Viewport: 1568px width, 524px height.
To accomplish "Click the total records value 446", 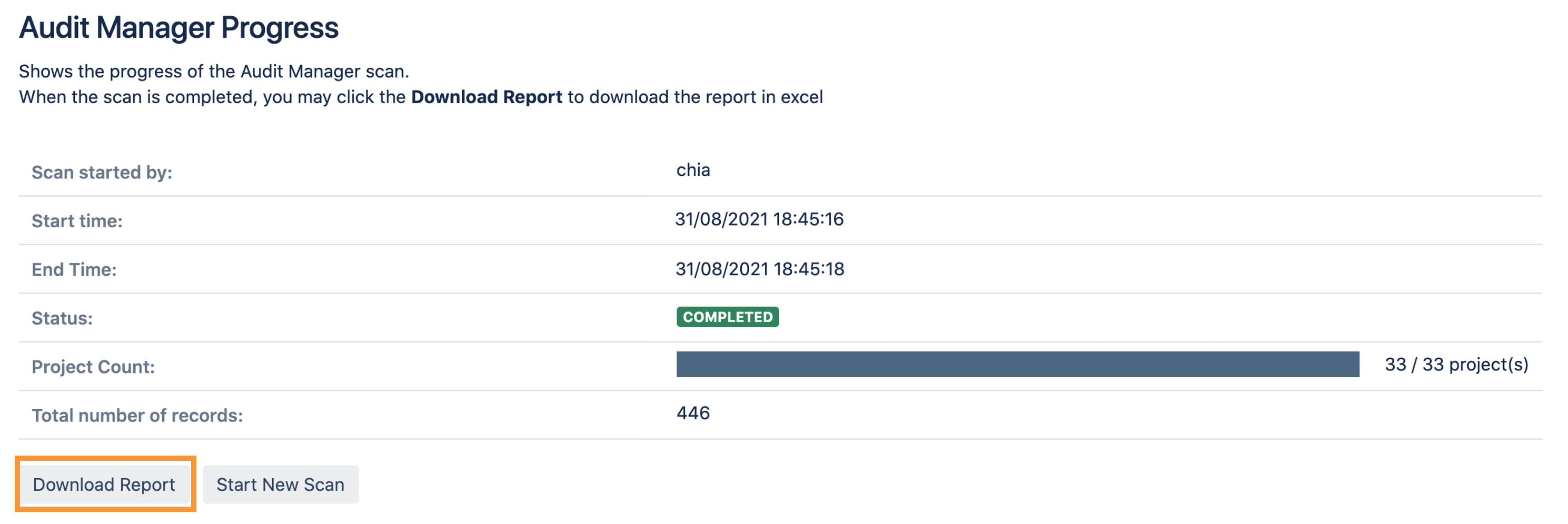I will pyautogui.click(x=693, y=414).
